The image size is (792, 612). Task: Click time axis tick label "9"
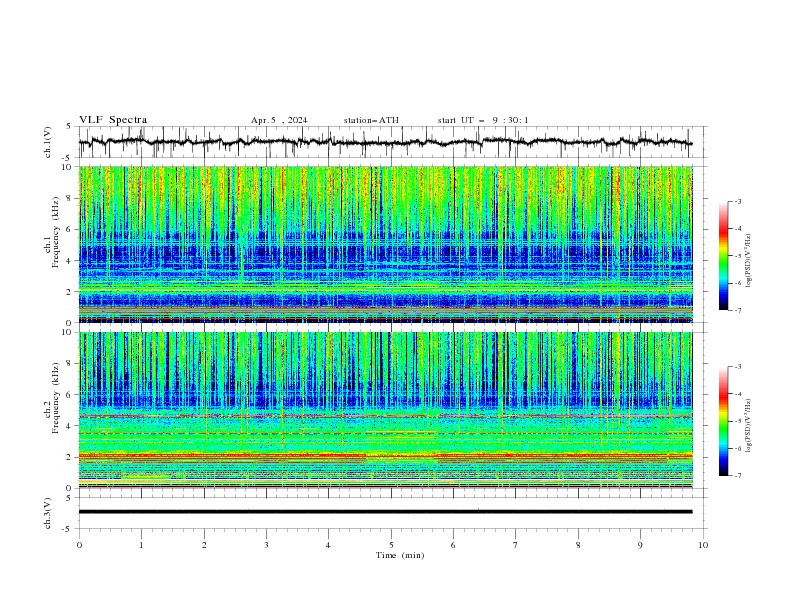(640, 545)
